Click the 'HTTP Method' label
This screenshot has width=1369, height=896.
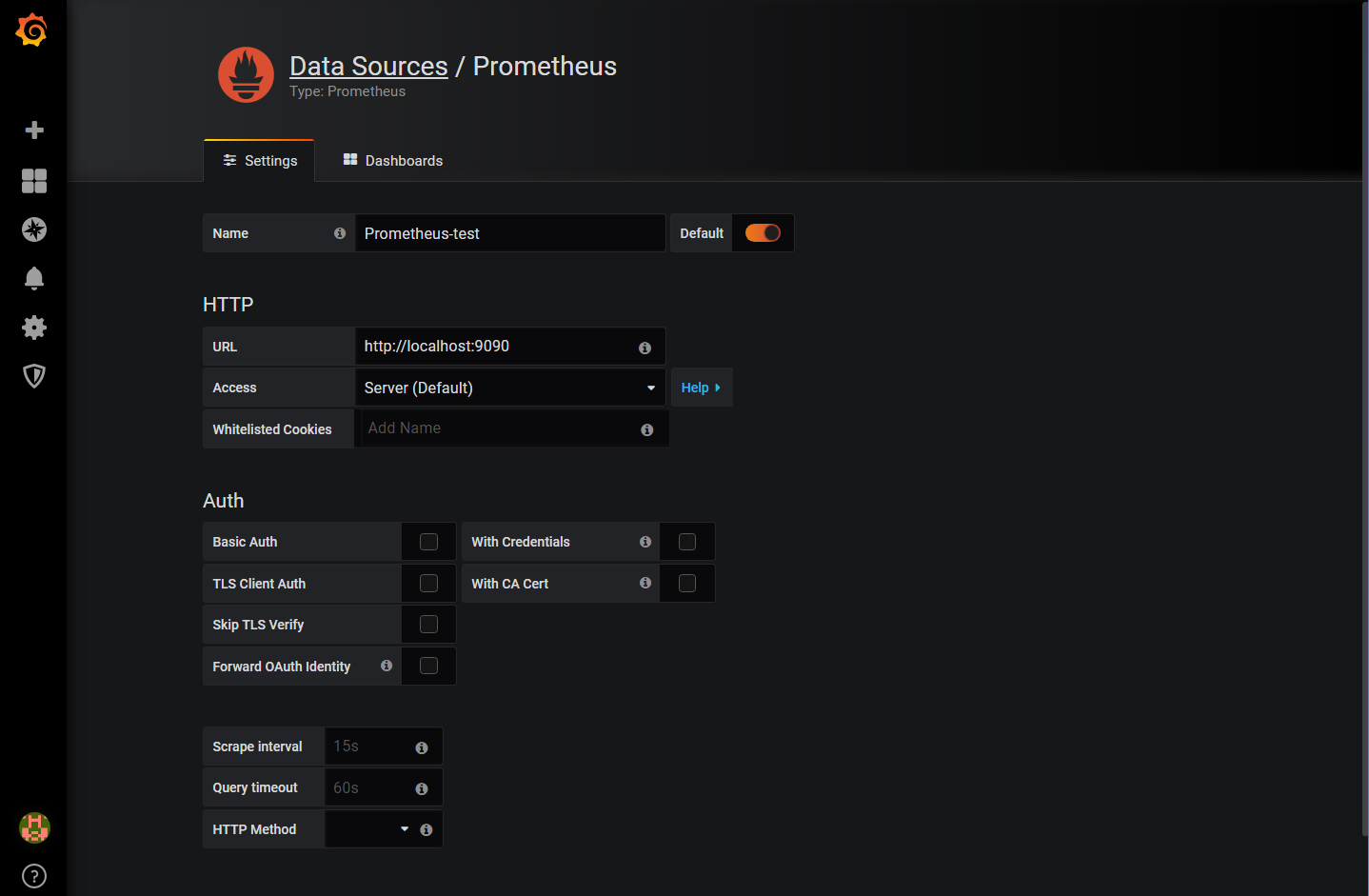(254, 829)
